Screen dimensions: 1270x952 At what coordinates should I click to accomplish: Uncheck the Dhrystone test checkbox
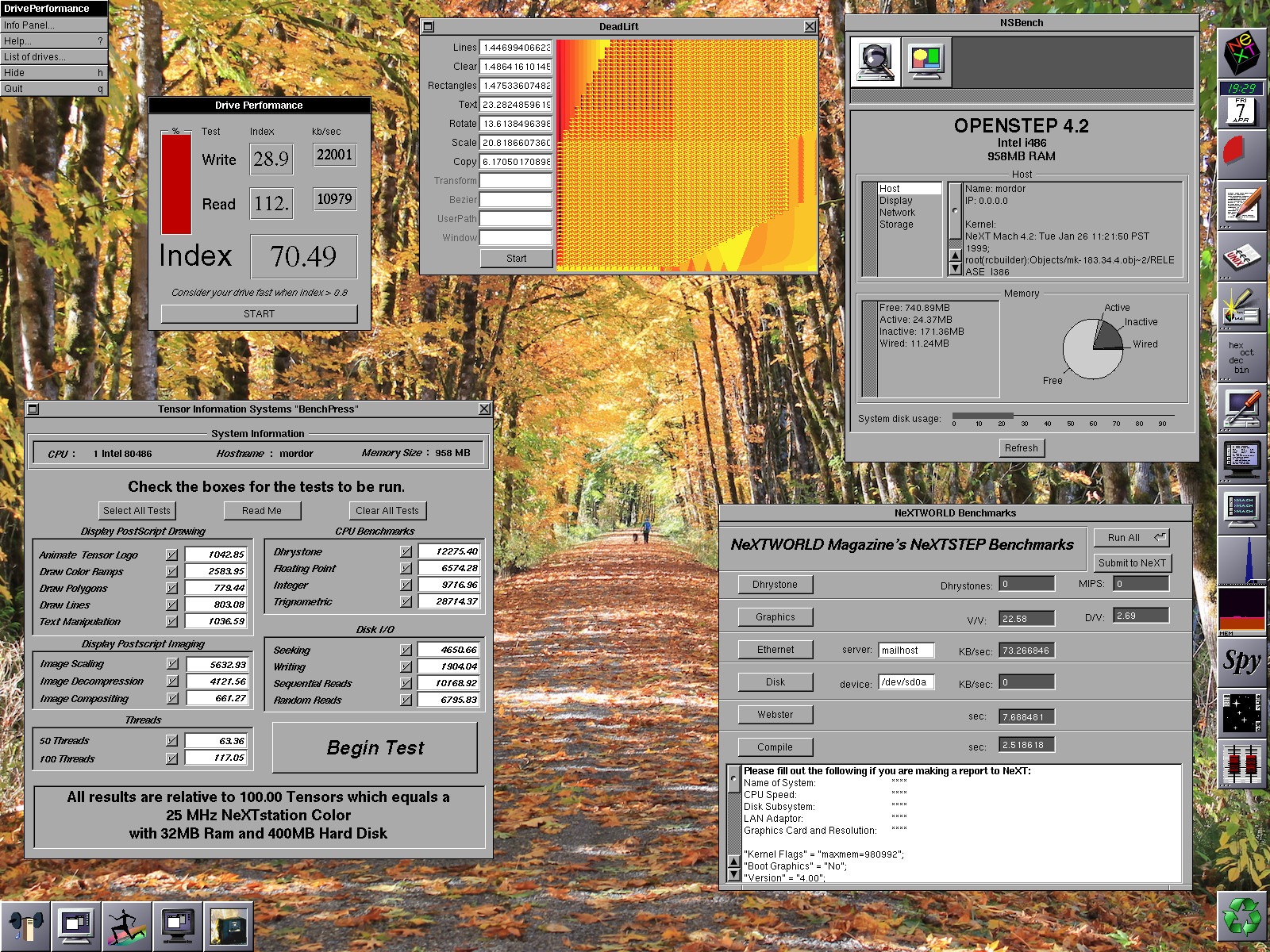(x=406, y=551)
